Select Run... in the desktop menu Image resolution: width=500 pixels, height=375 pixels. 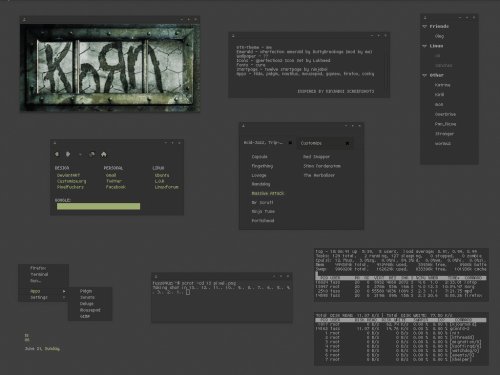(35, 281)
